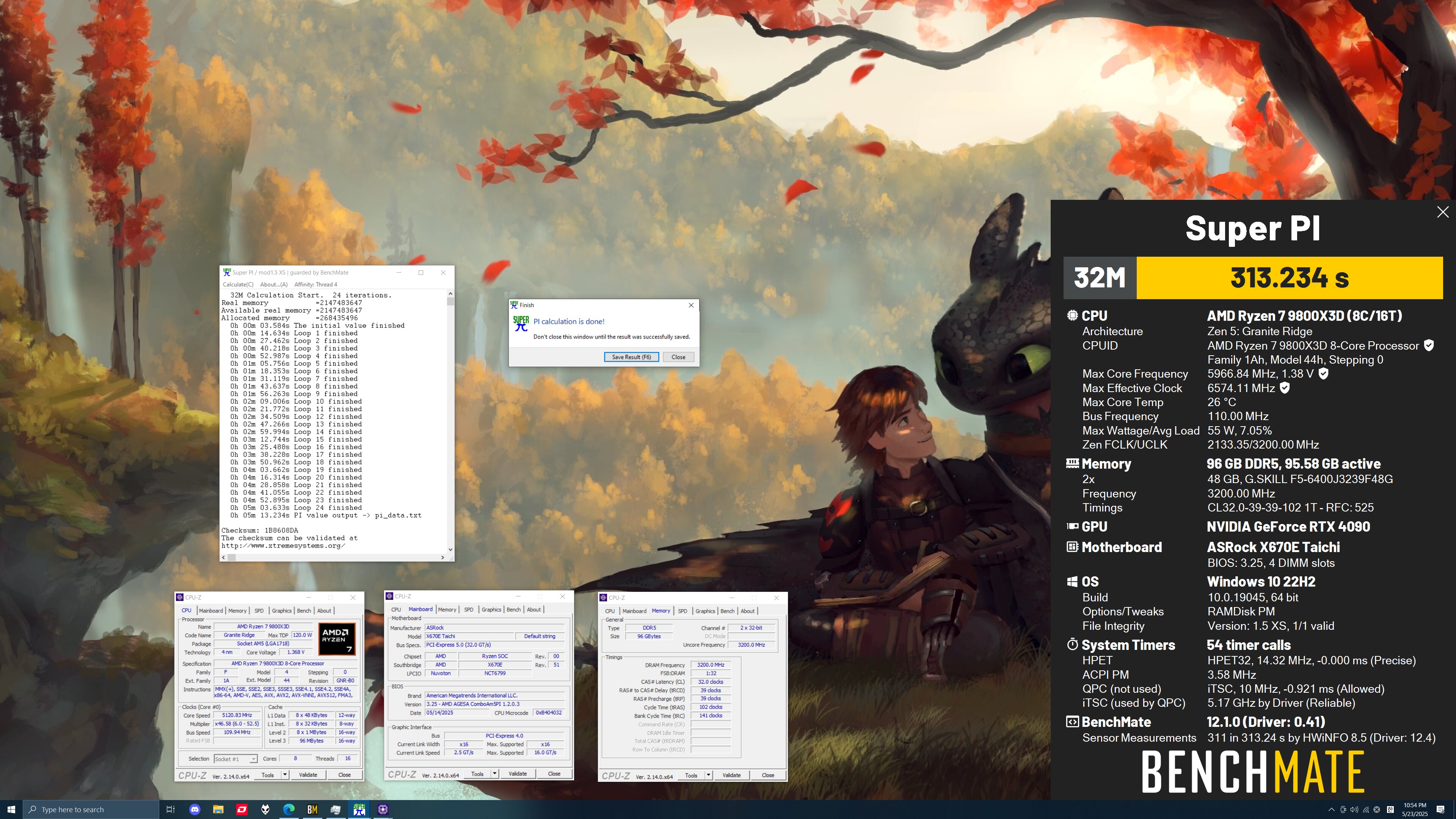Toggle the Korean IME language indicator

click(x=1390, y=810)
